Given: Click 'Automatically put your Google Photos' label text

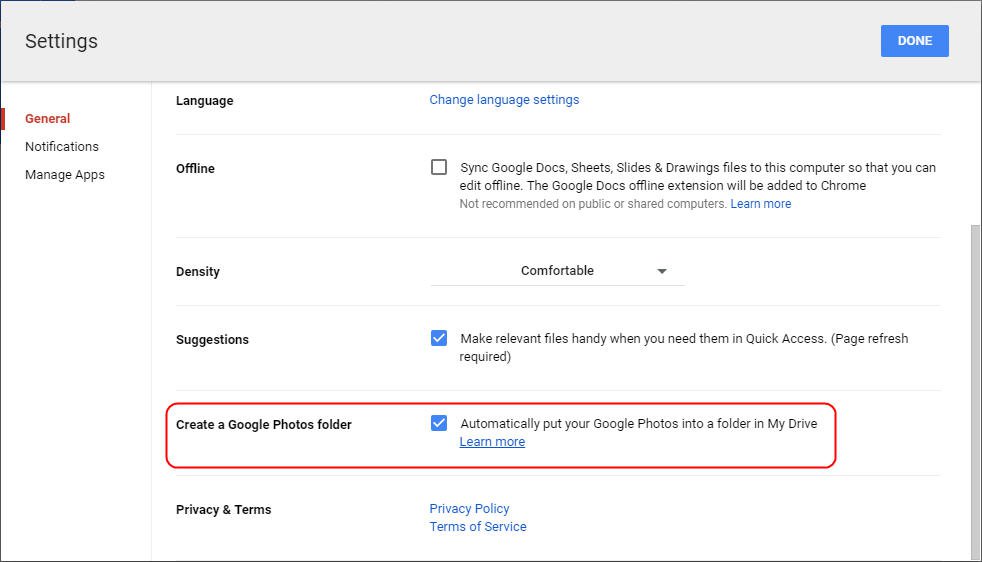Looking at the screenshot, I should pos(638,423).
